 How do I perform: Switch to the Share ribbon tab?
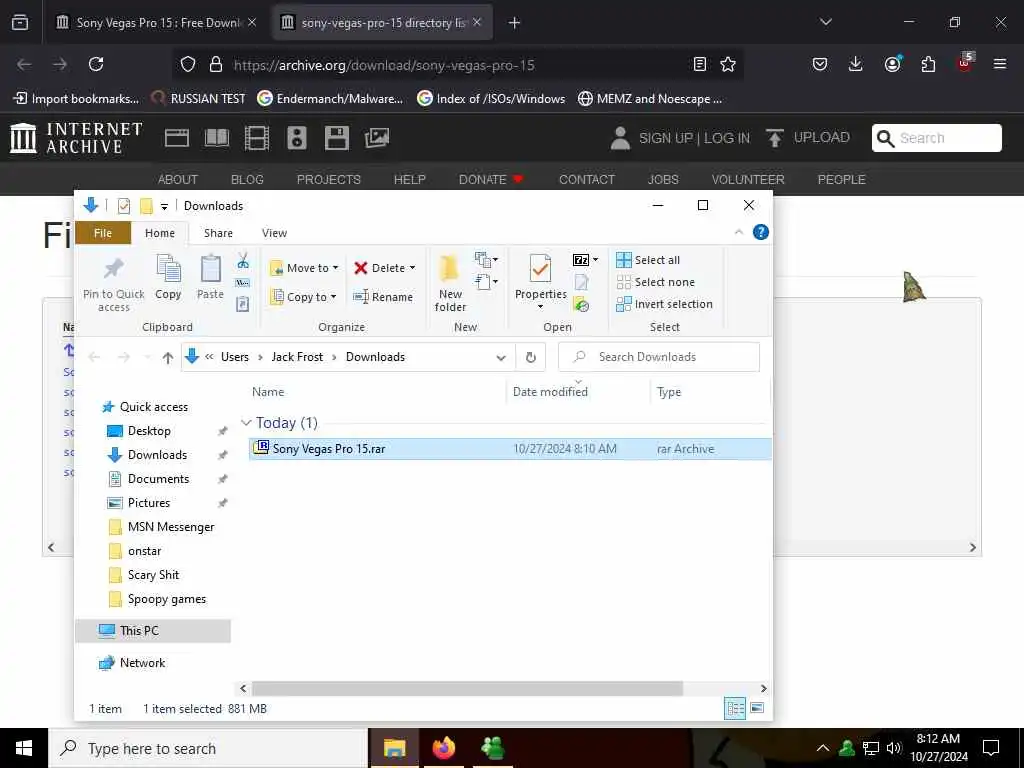click(x=218, y=233)
